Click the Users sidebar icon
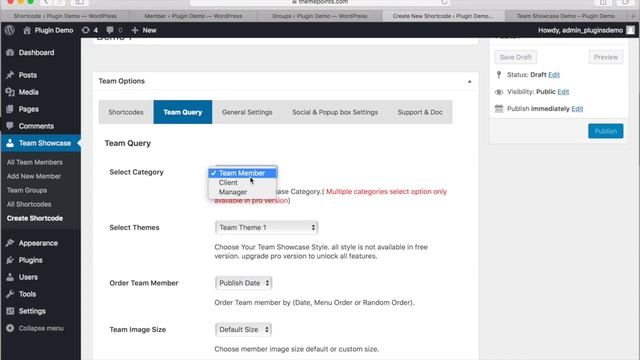The width and height of the screenshot is (640, 360). point(10,277)
